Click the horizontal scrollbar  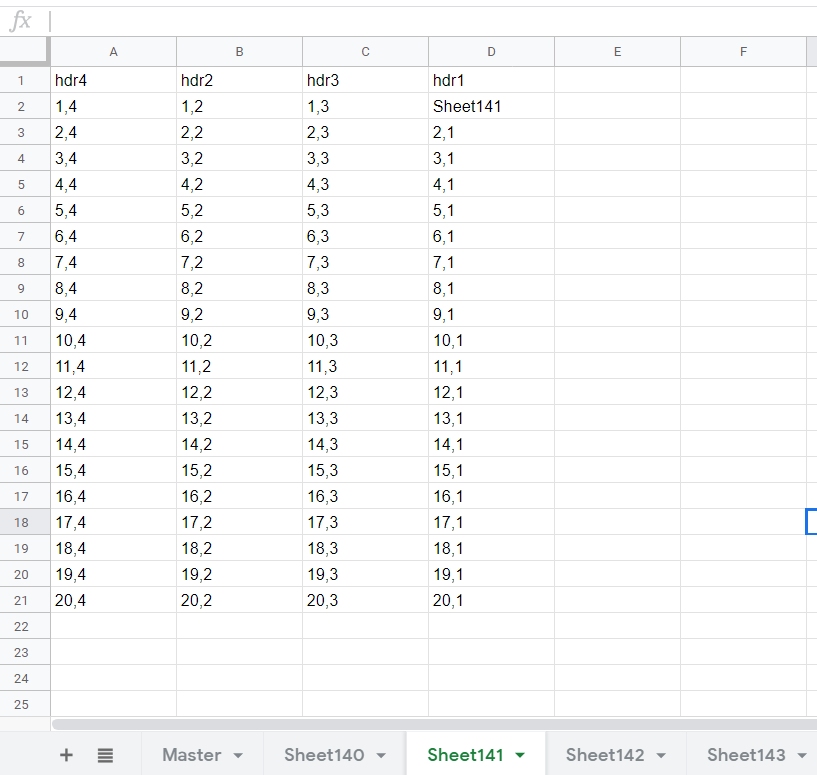[430, 724]
